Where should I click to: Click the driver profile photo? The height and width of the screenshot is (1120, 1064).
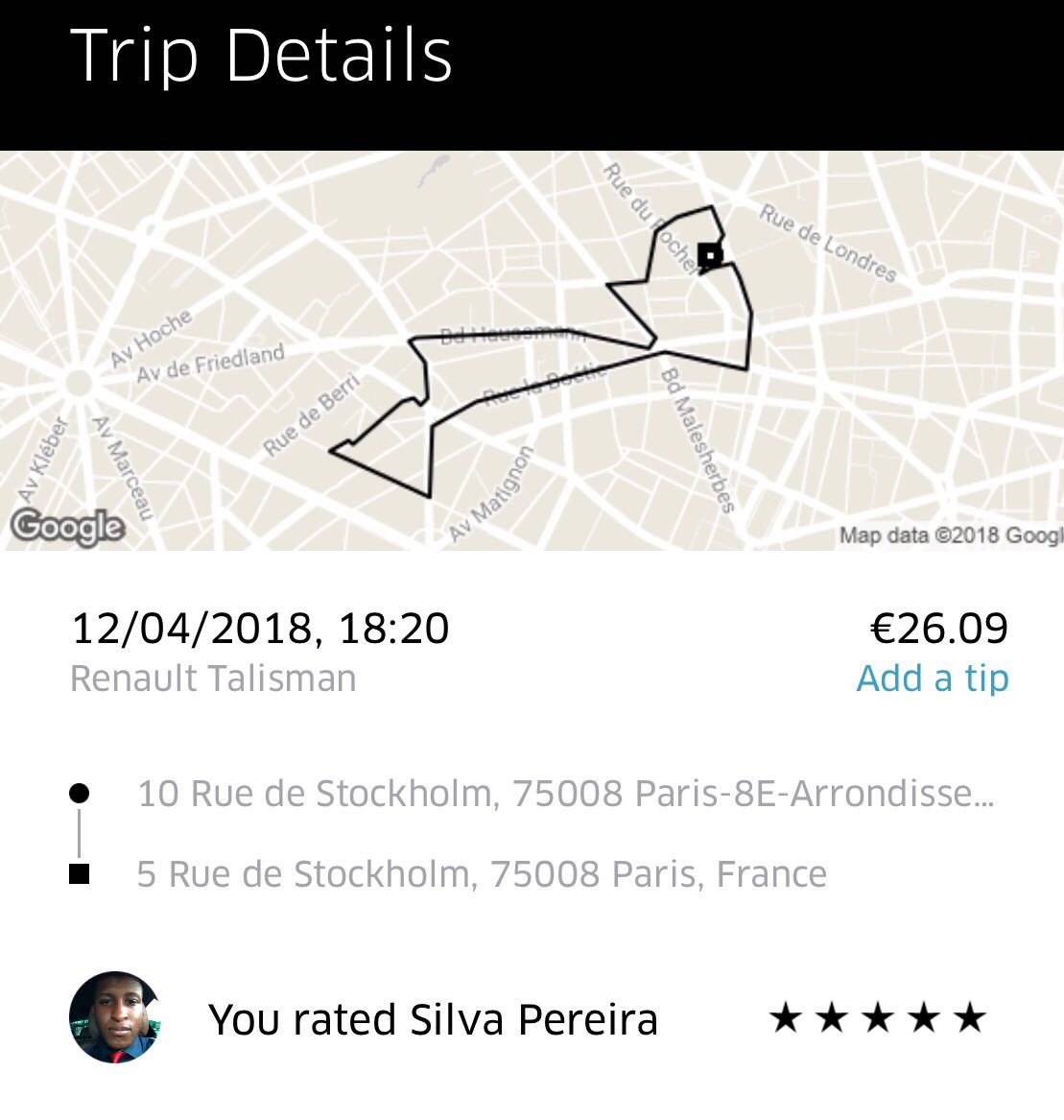pyautogui.click(x=114, y=1017)
